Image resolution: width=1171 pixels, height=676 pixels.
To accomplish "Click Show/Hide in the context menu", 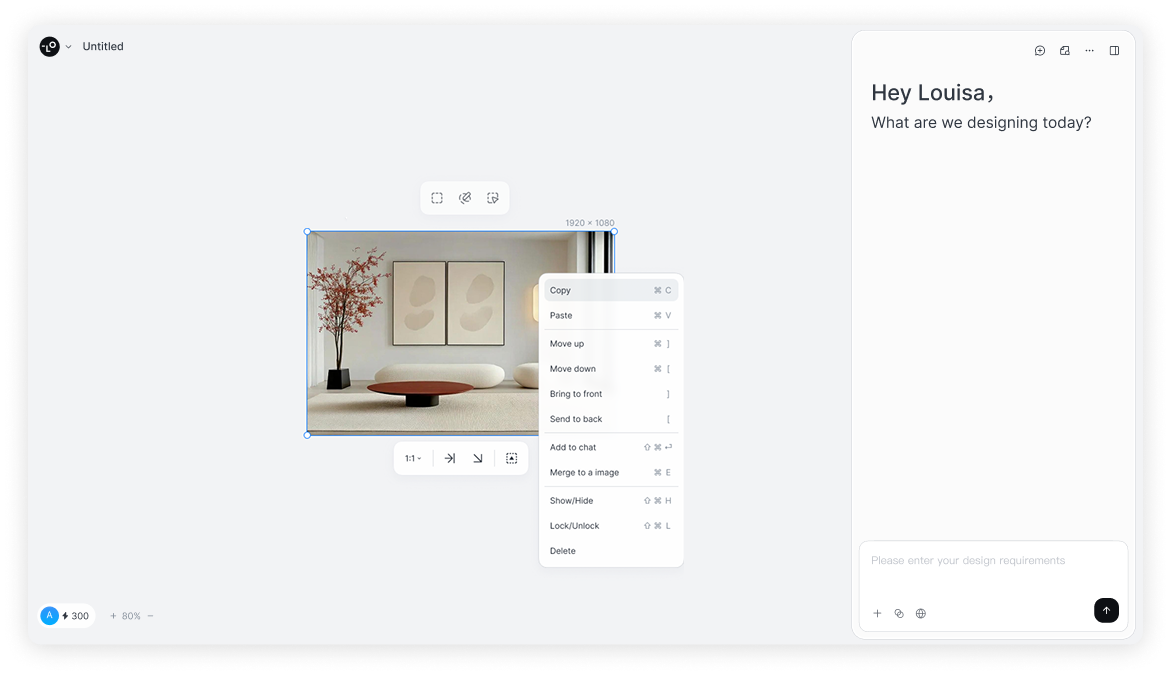I will click(611, 500).
